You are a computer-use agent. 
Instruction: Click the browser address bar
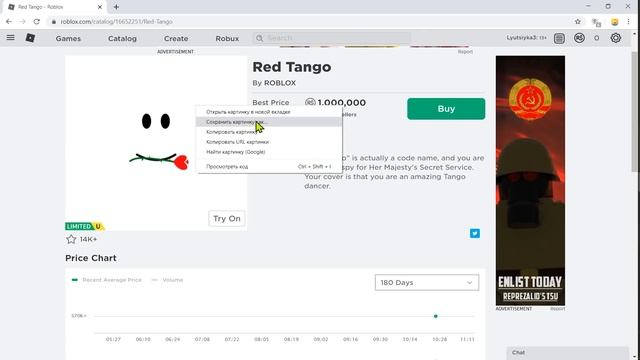pos(310,22)
